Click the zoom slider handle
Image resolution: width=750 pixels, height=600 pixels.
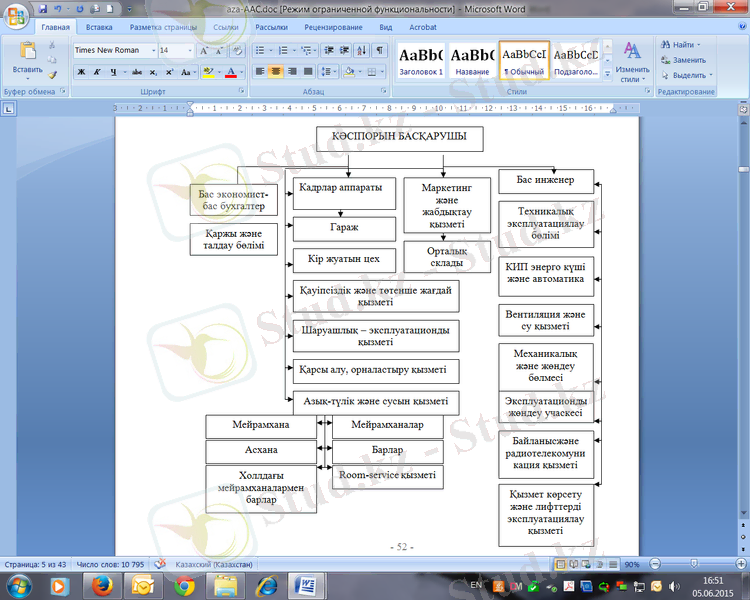coord(694,564)
